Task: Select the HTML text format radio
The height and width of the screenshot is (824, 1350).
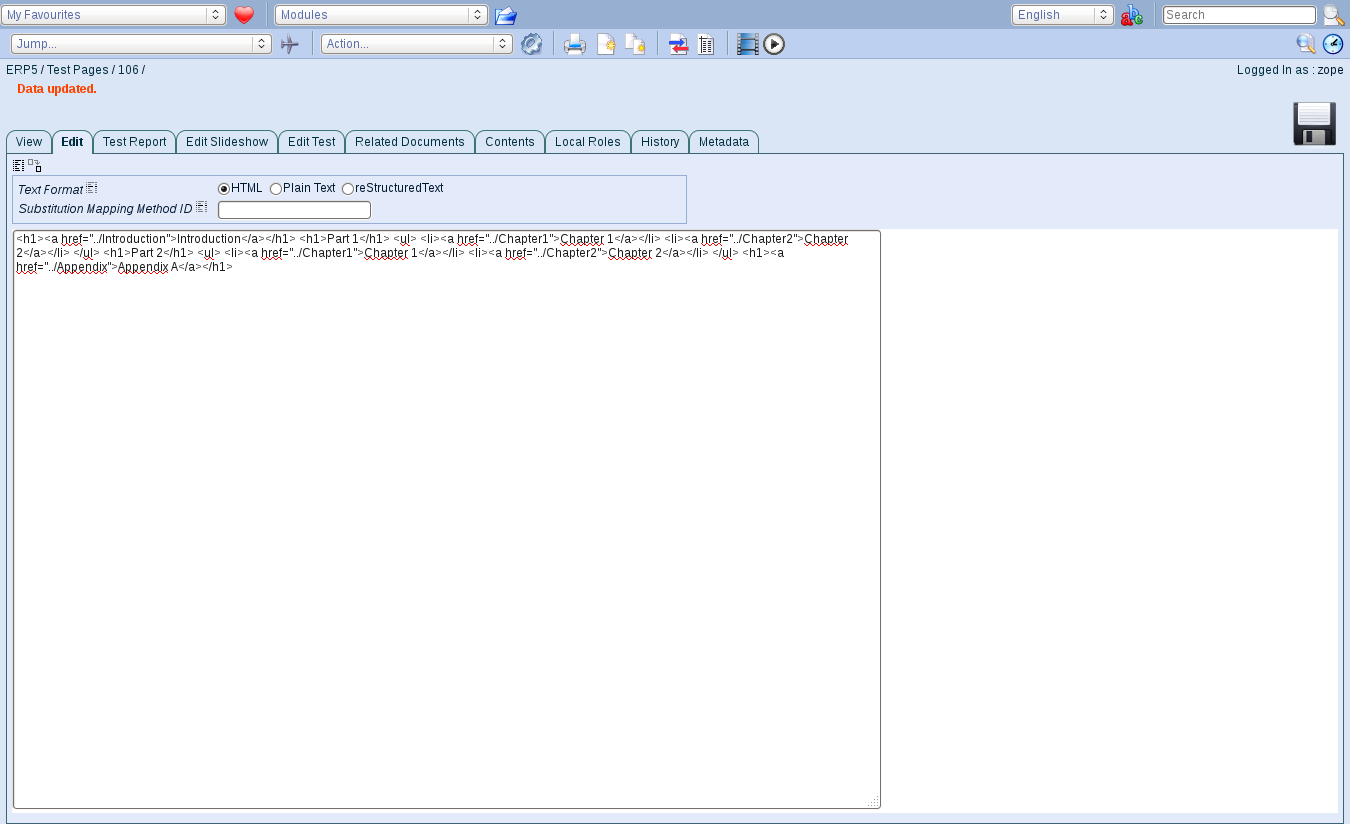Action: pyautogui.click(x=224, y=189)
